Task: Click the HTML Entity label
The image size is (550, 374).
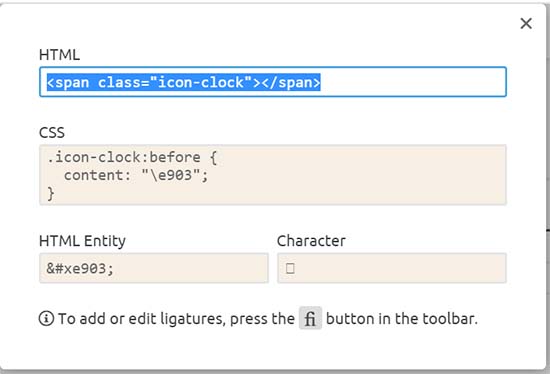Action: [x=82, y=241]
